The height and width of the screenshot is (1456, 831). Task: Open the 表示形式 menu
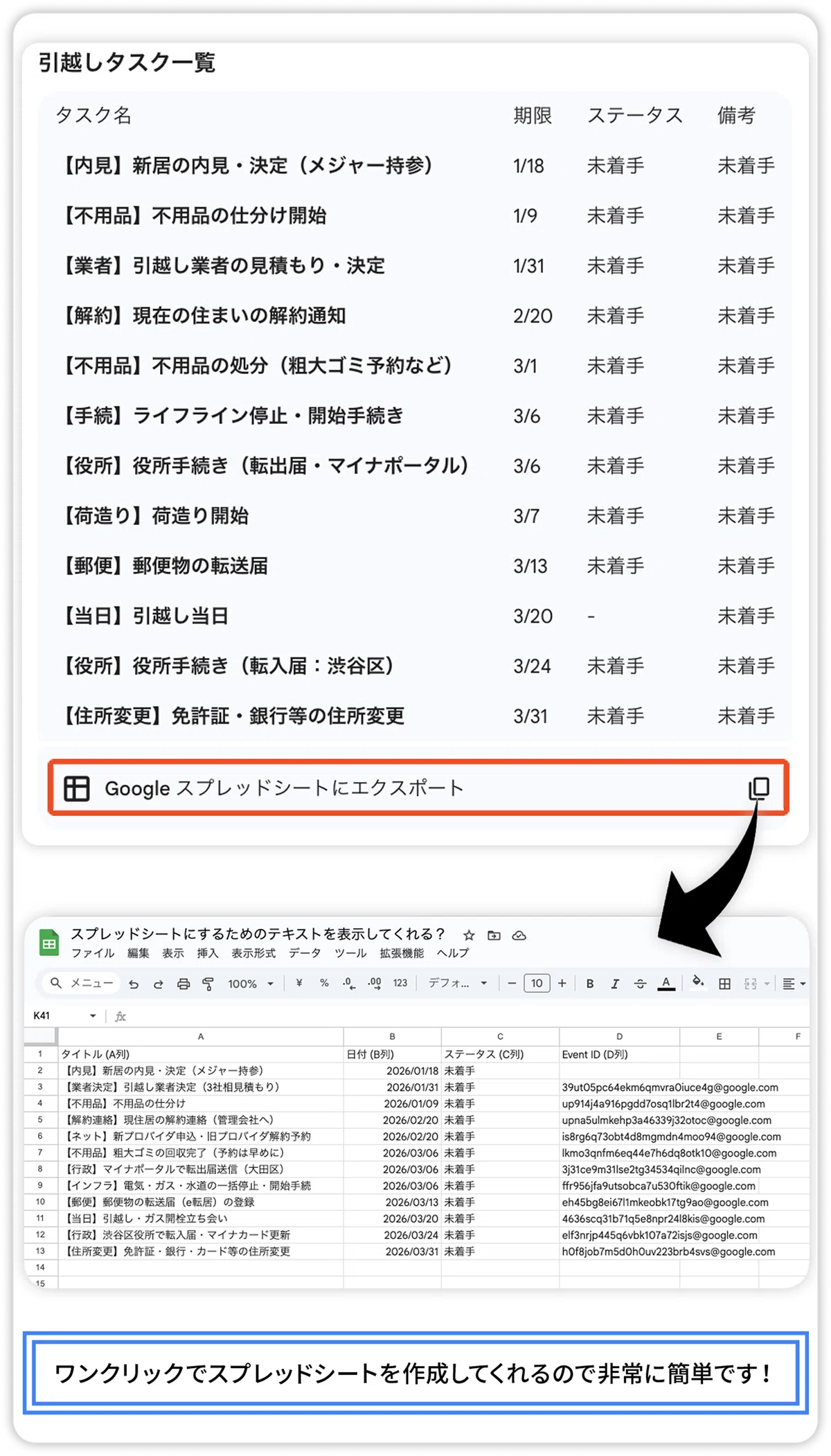pyautogui.click(x=253, y=953)
